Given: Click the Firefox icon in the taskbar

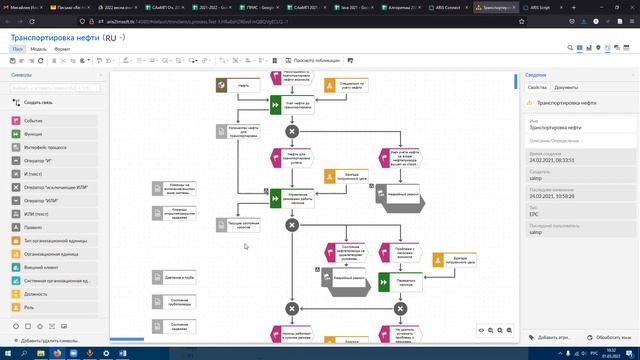Looking at the screenshot, I should [x=57, y=353].
